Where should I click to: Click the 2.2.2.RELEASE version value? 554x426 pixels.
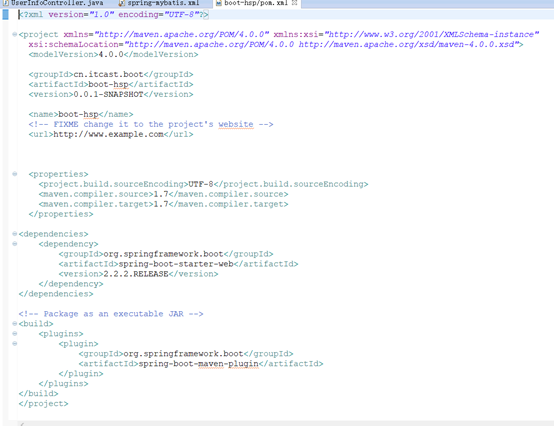point(136,274)
